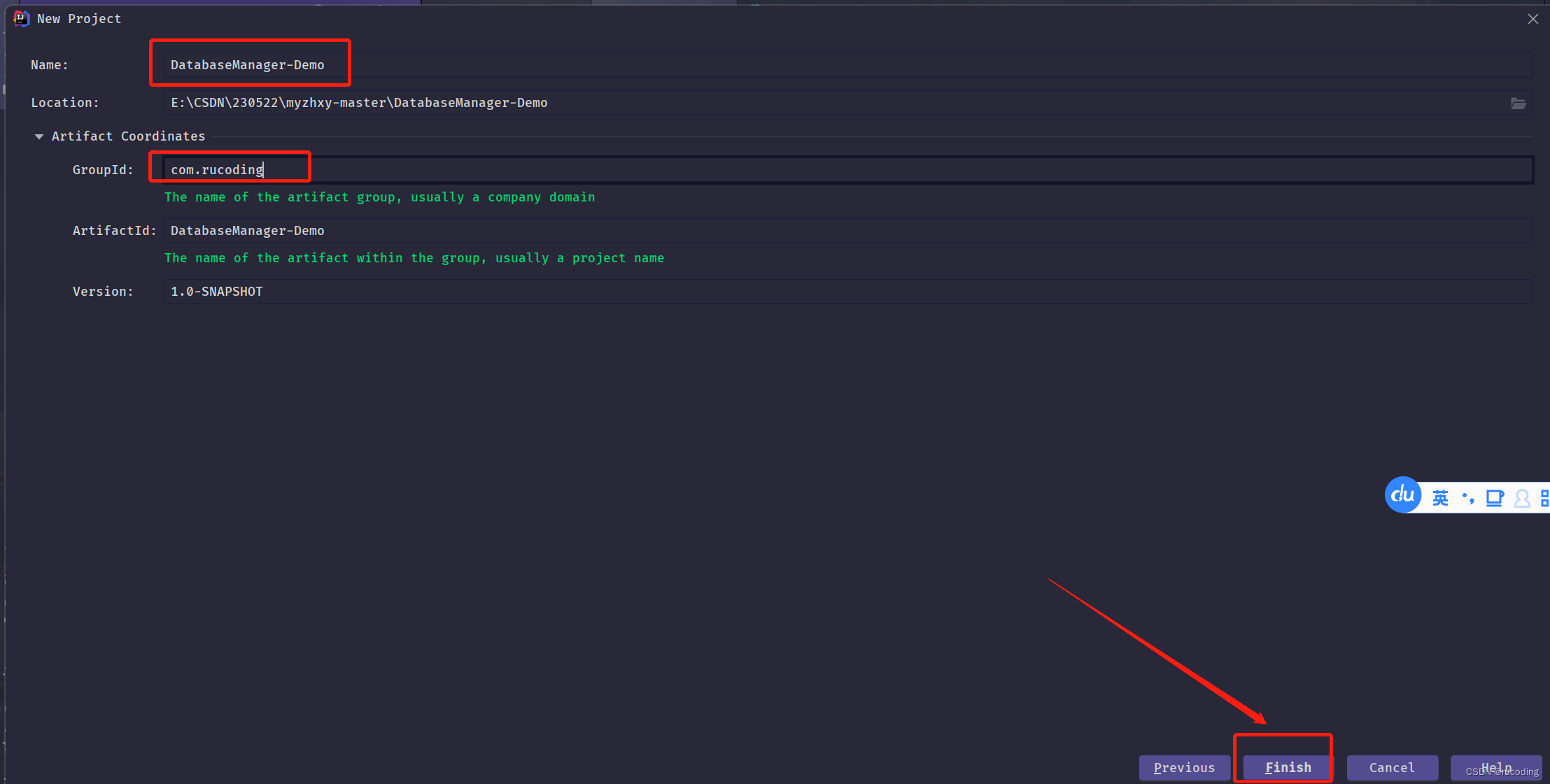Toggle the 英 language mode in IME bar
This screenshot has width=1550, height=784.
tap(1440, 498)
